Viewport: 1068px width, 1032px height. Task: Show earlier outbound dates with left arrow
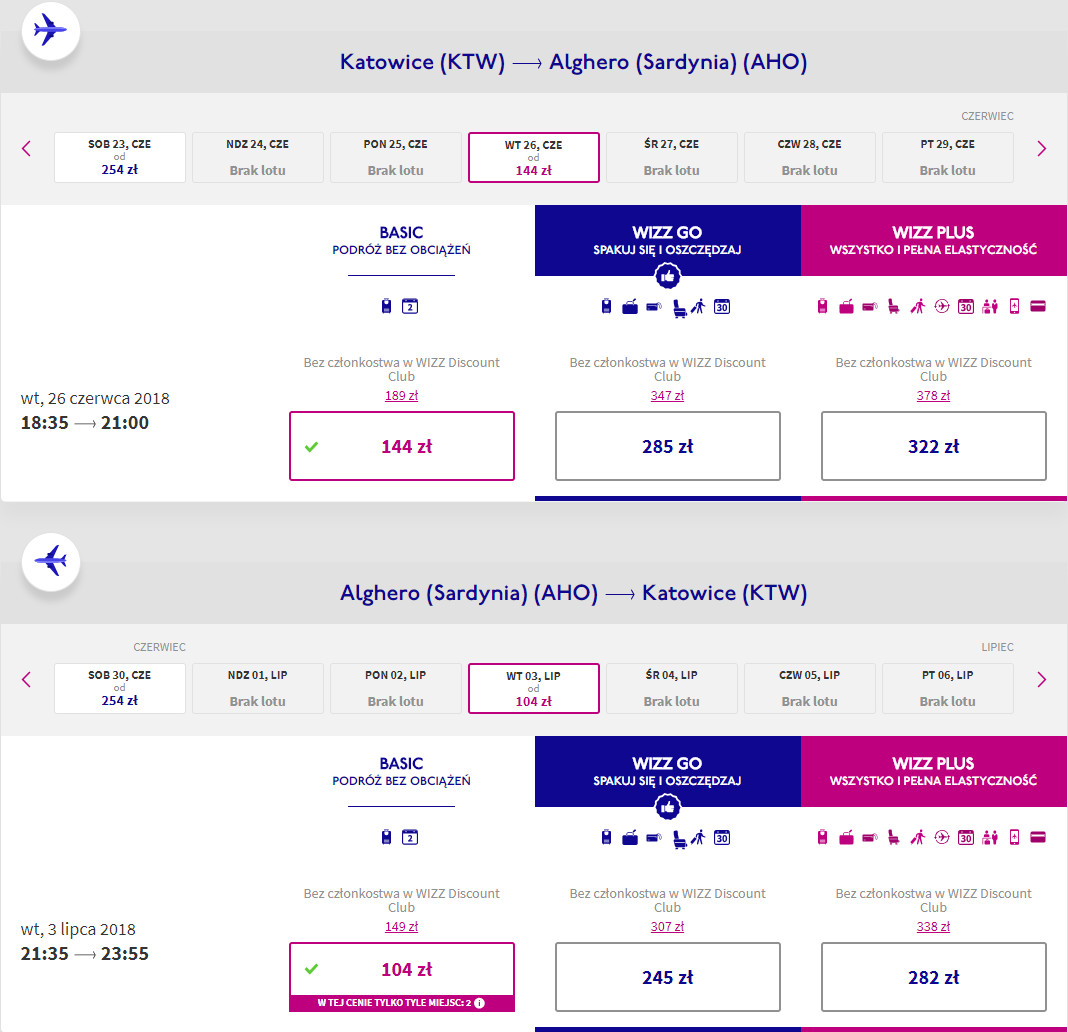(27, 149)
